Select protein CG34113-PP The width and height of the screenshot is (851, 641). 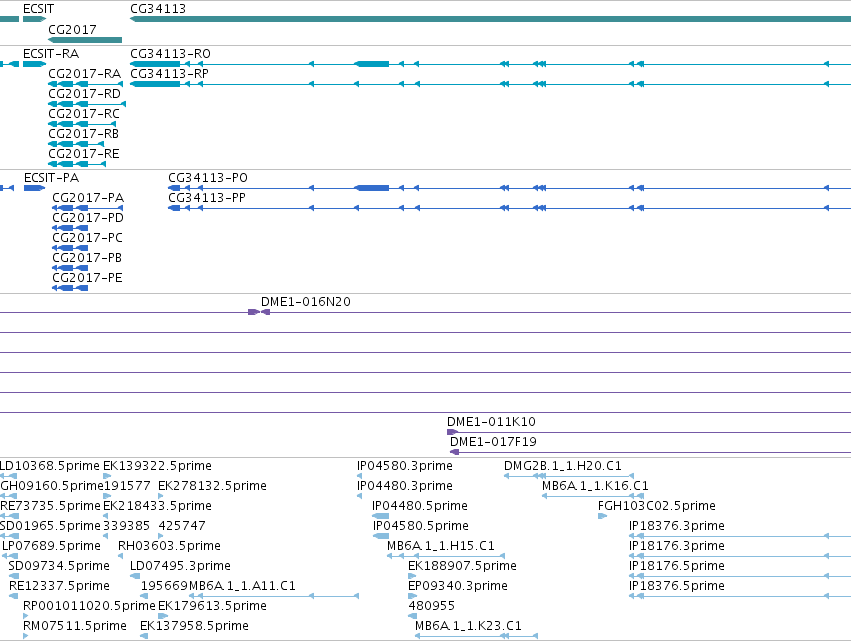206,198
